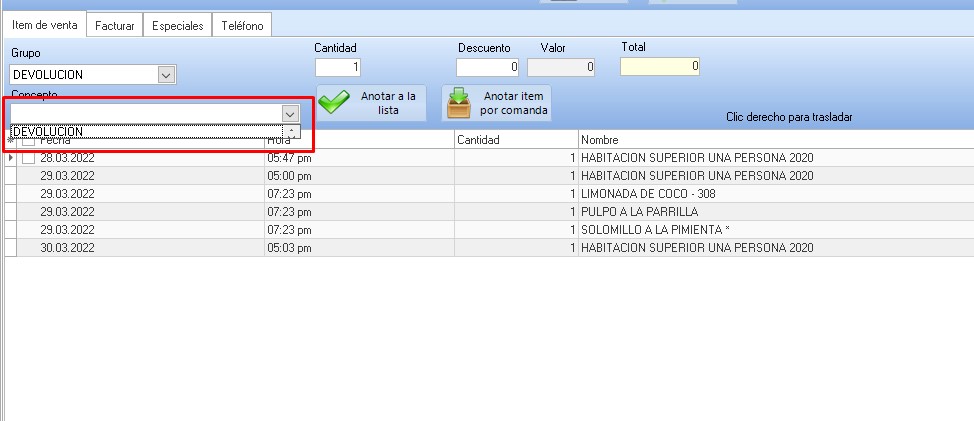This screenshot has height=421, width=974.
Task: Click into the Cantidad input field
Action: tap(338, 67)
